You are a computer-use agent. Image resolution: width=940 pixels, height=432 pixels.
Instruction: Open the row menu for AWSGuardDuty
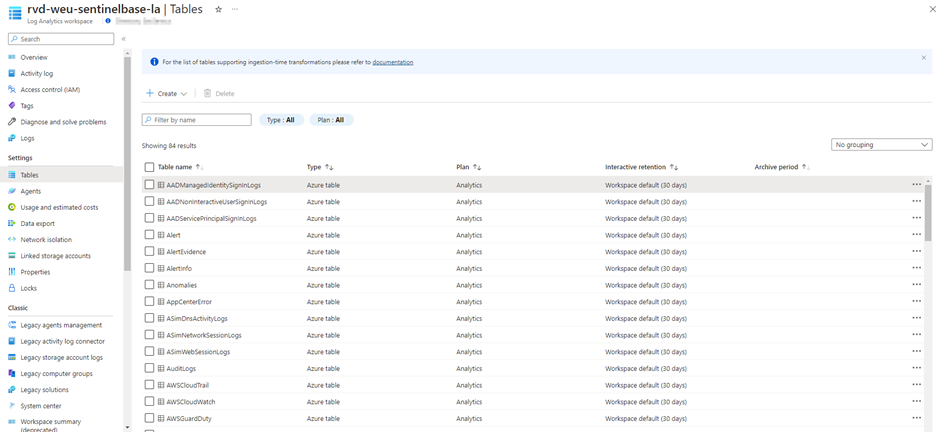click(916, 418)
